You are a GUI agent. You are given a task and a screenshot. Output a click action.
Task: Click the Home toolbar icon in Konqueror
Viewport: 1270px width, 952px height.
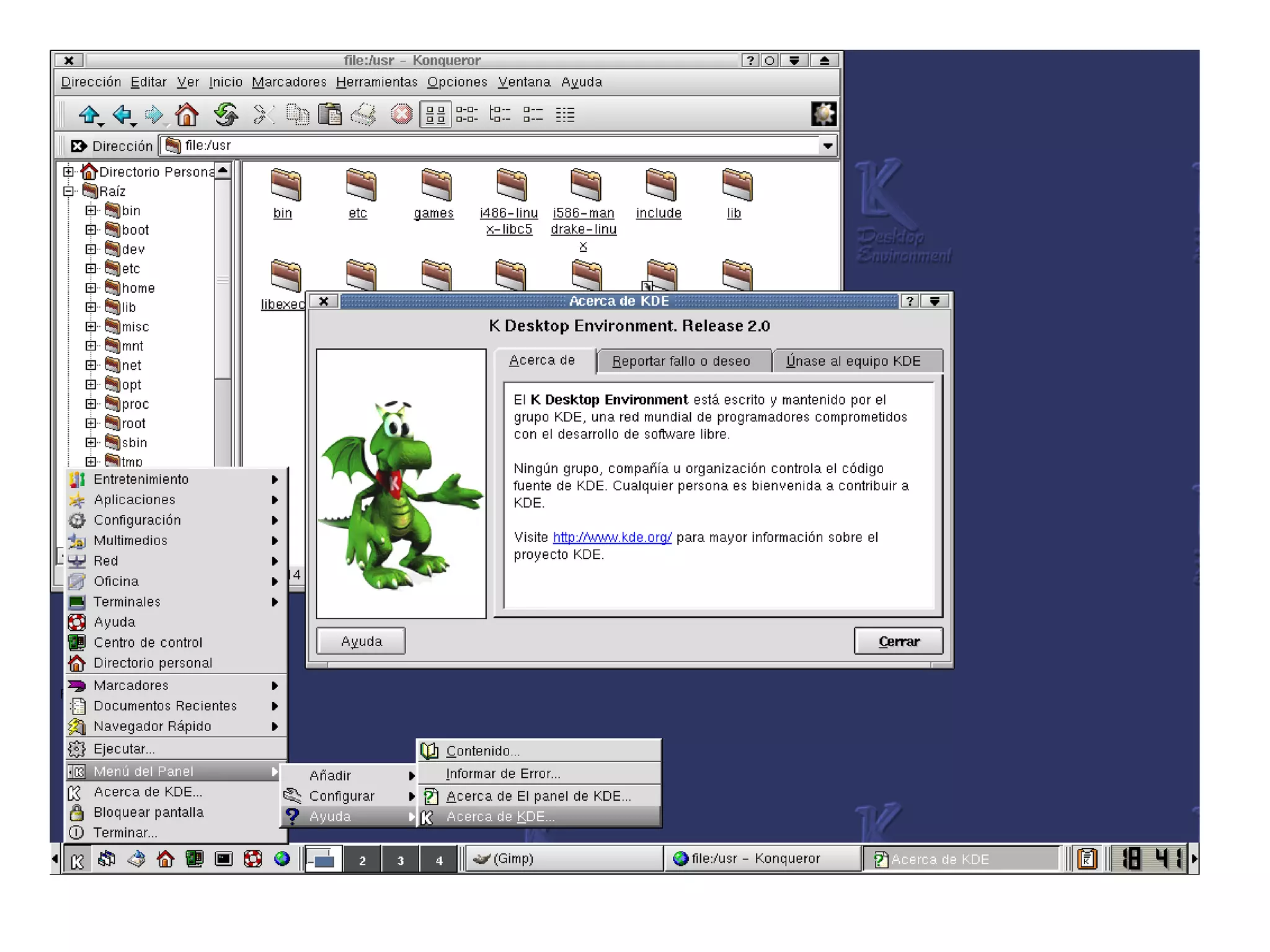click(x=187, y=115)
